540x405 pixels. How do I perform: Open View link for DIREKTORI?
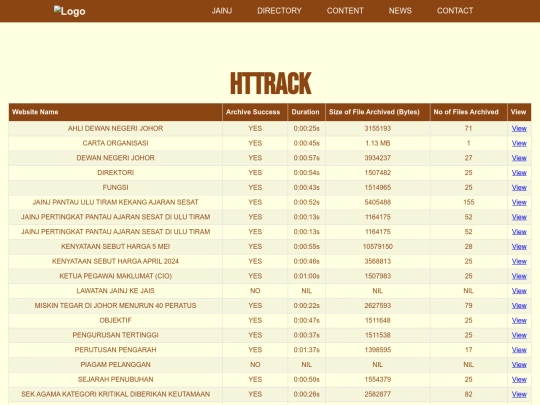[519, 173]
